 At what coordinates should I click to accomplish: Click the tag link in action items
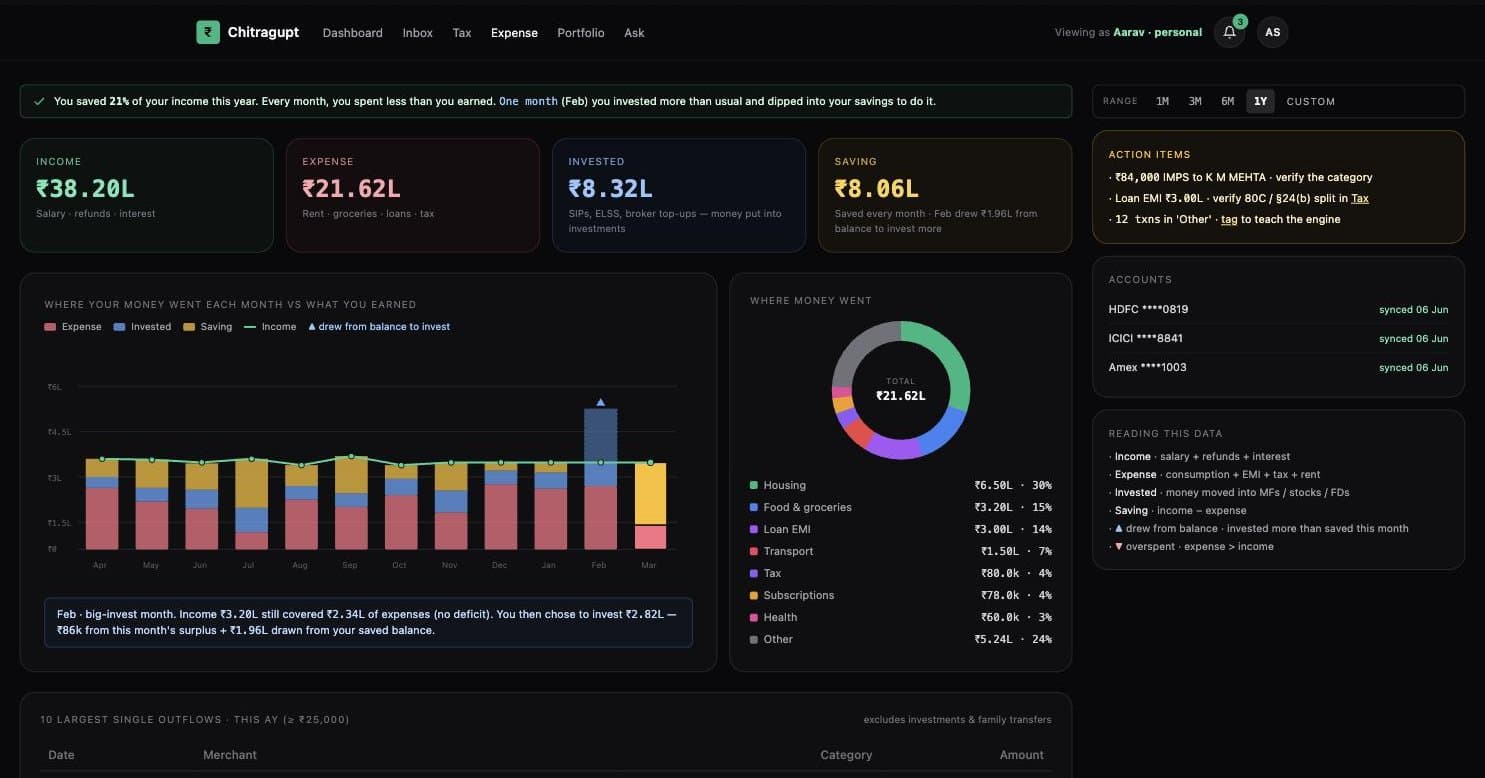pyautogui.click(x=1228, y=219)
